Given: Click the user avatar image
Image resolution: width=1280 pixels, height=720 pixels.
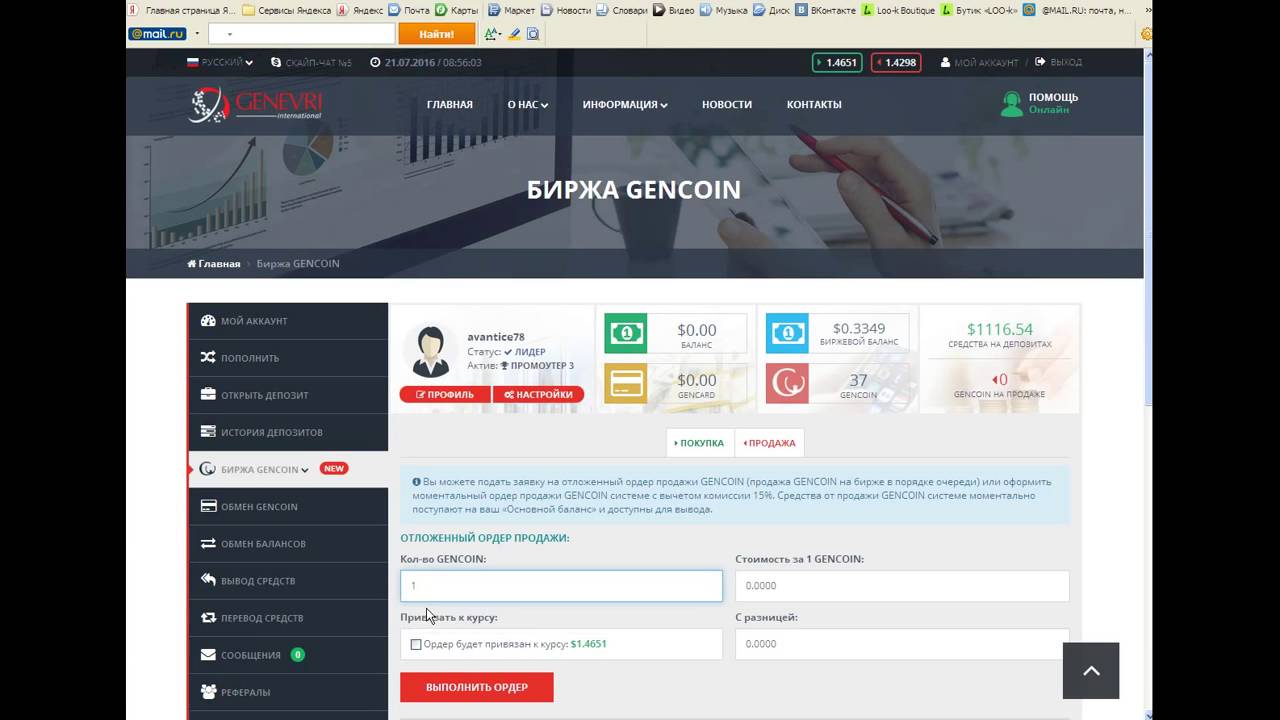Looking at the screenshot, I should pyautogui.click(x=431, y=352).
